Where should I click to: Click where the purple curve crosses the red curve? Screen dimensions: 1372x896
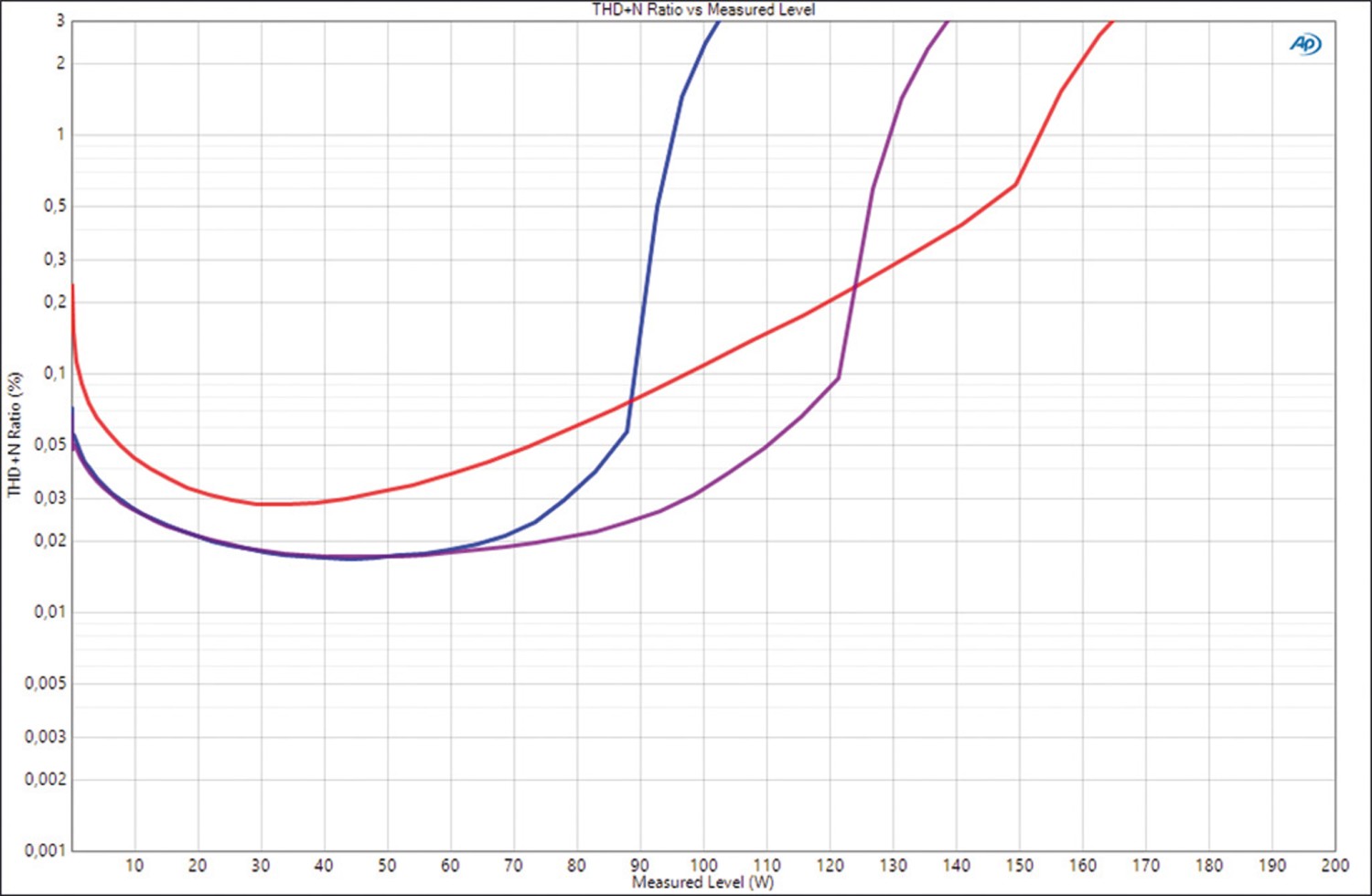coord(854,287)
